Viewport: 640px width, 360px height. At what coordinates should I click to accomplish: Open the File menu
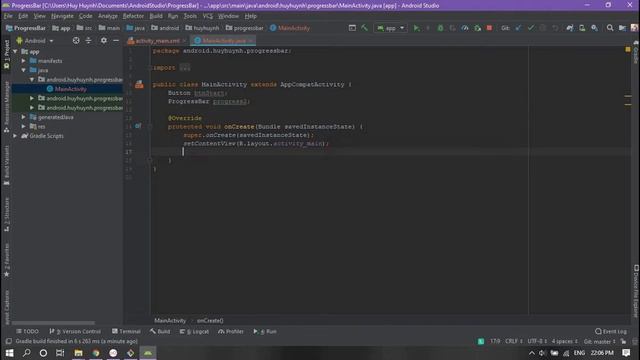[8, 16]
